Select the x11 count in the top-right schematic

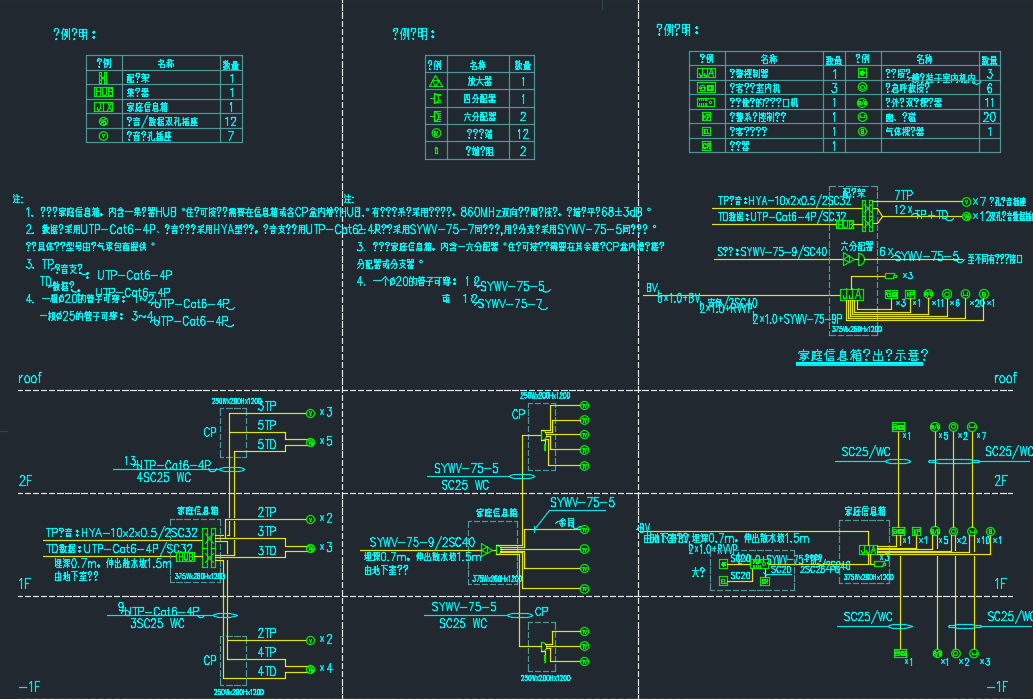pyautogui.click(x=939, y=303)
